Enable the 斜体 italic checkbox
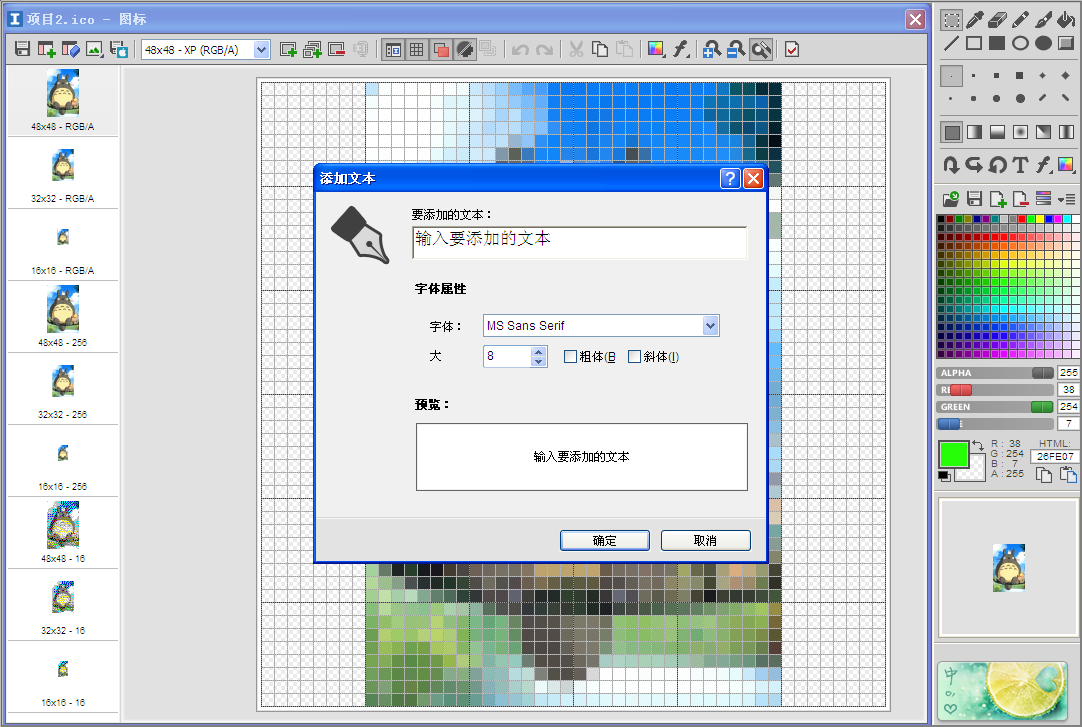1082x727 pixels. pos(636,357)
